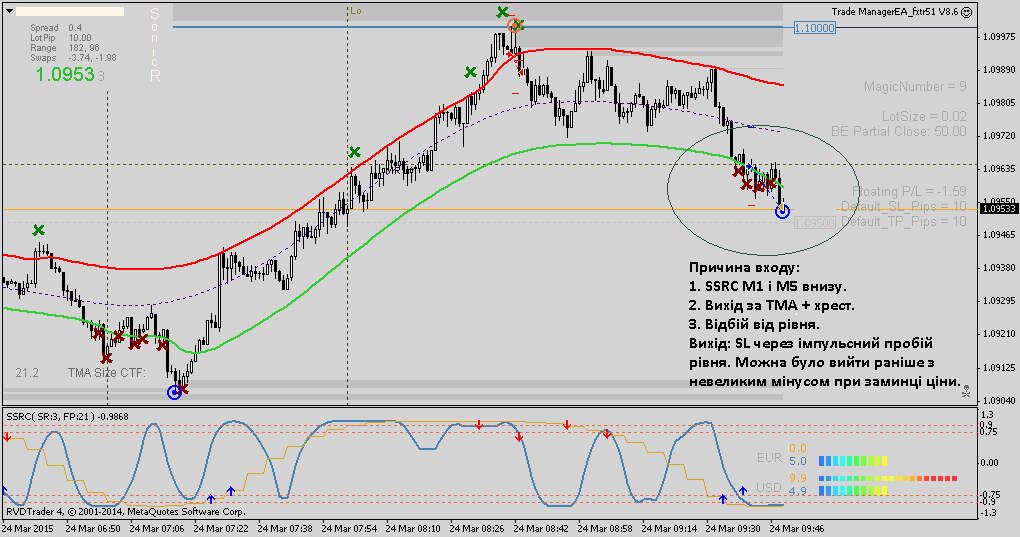This screenshot has width=1020, height=537.
Task: Click the 21.2 value near TMA Size
Action: (27, 373)
